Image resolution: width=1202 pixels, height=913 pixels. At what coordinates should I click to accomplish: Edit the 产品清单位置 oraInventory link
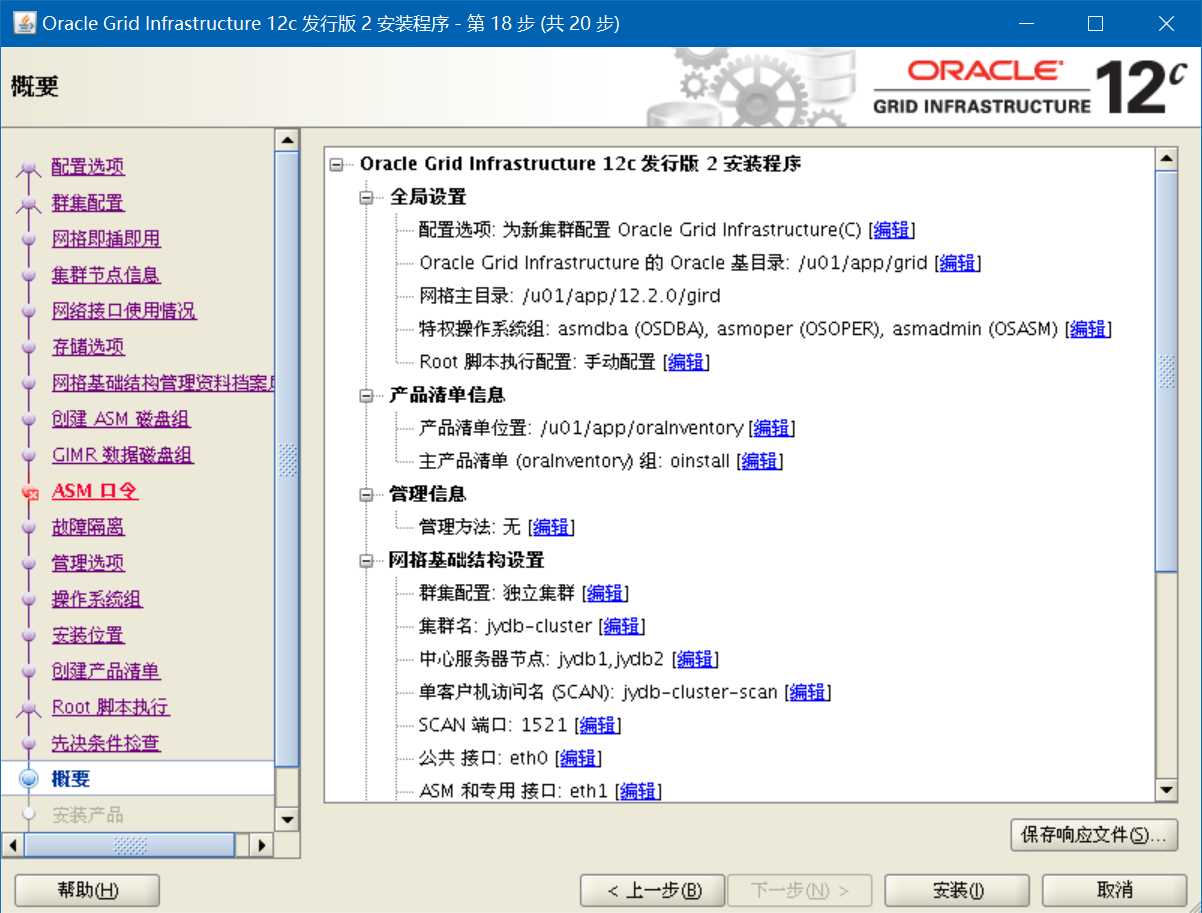click(772, 428)
